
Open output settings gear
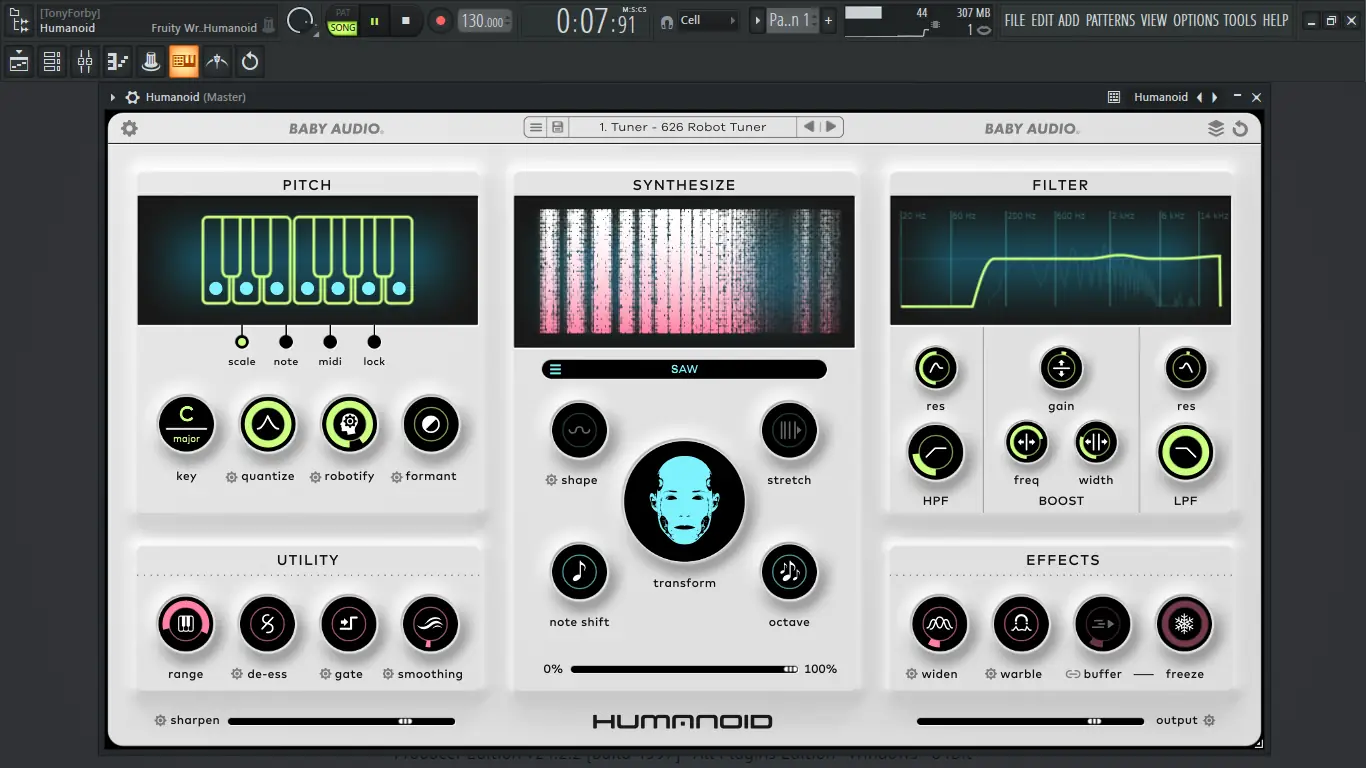click(x=1209, y=721)
